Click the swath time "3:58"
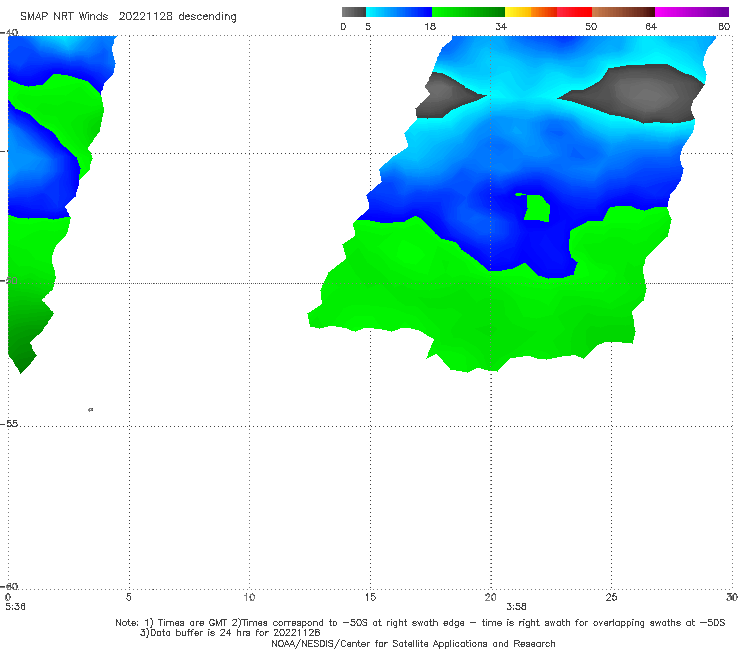 (x=516, y=607)
